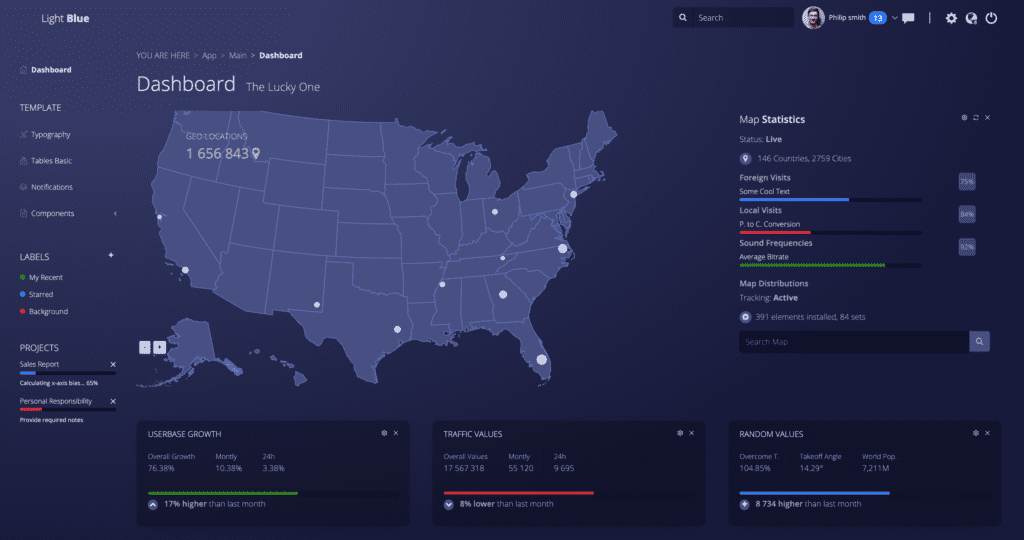This screenshot has width=1024, height=540.
Task: Go to Tables Basic page
Action: point(51,161)
